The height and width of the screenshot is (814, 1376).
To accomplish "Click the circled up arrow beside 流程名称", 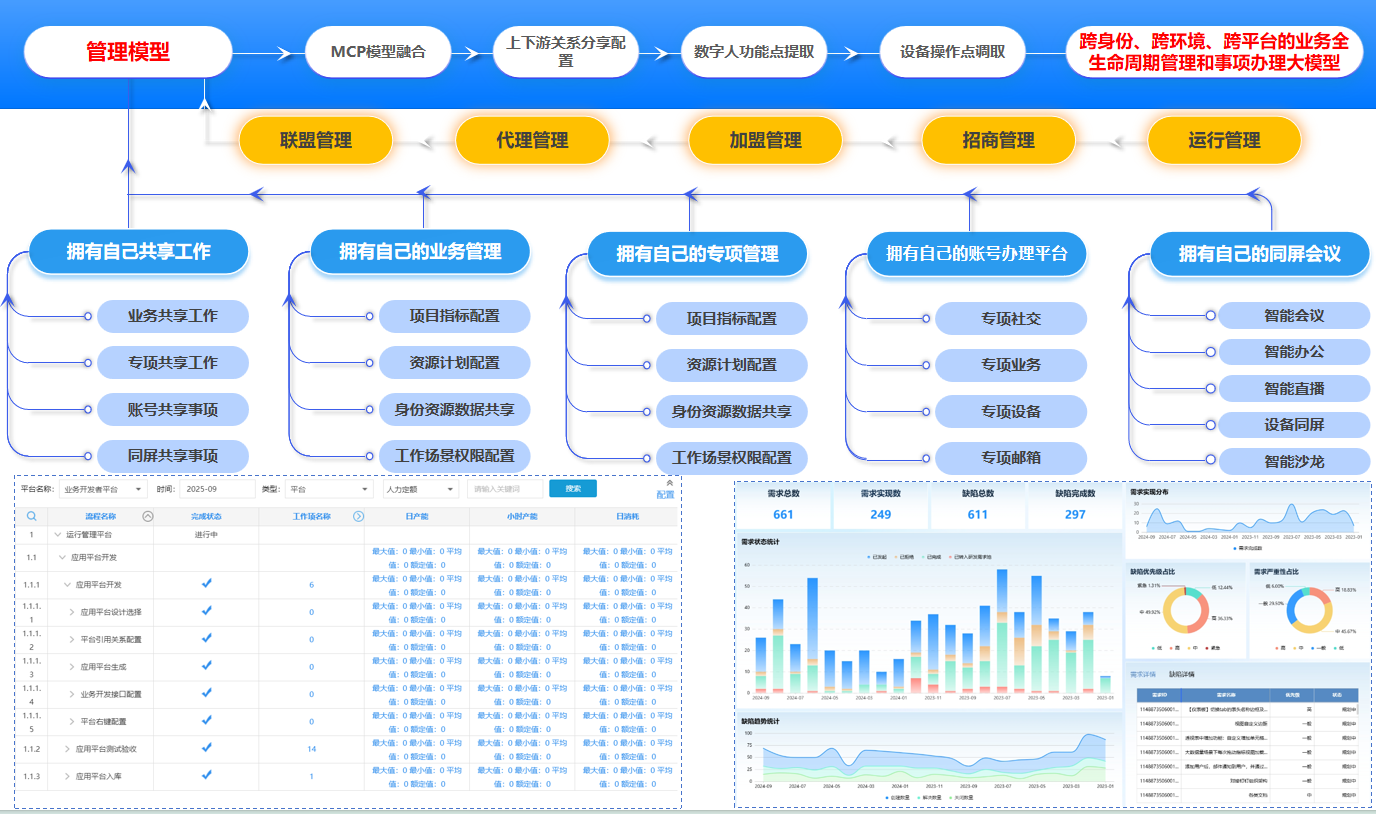I will [x=148, y=517].
